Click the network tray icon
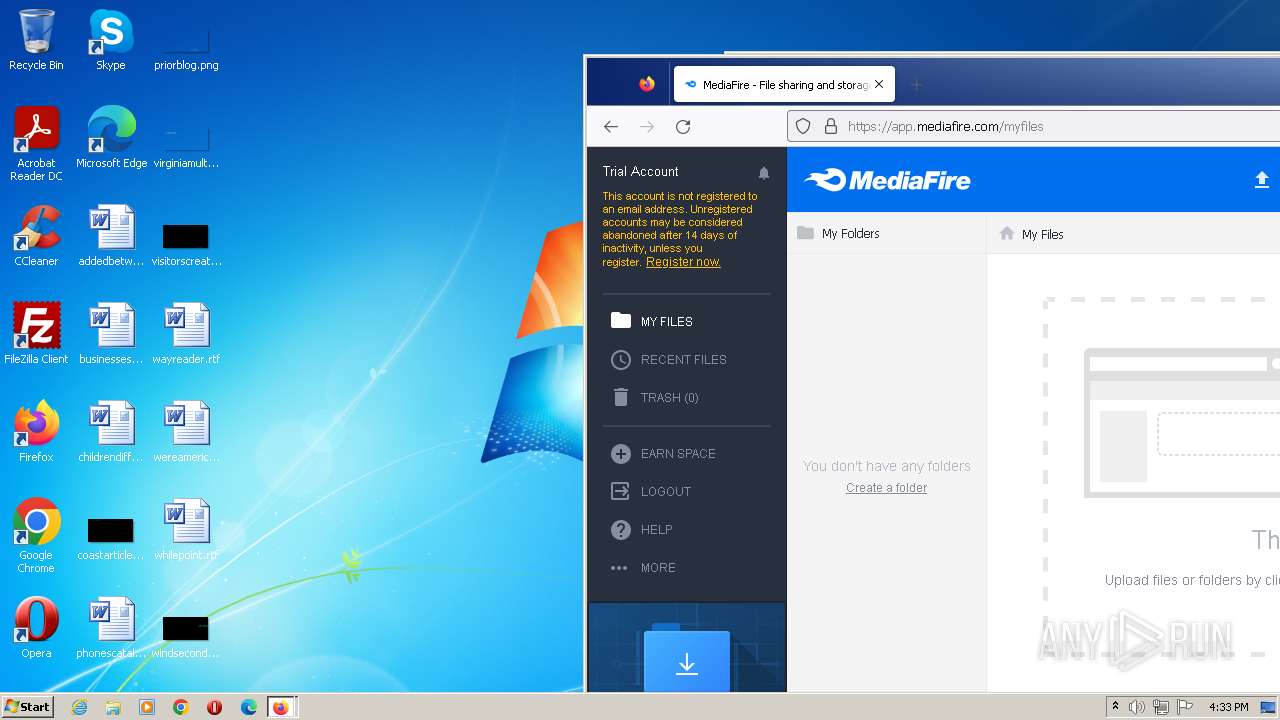This screenshot has width=1280, height=720. tap(1161, 707)
